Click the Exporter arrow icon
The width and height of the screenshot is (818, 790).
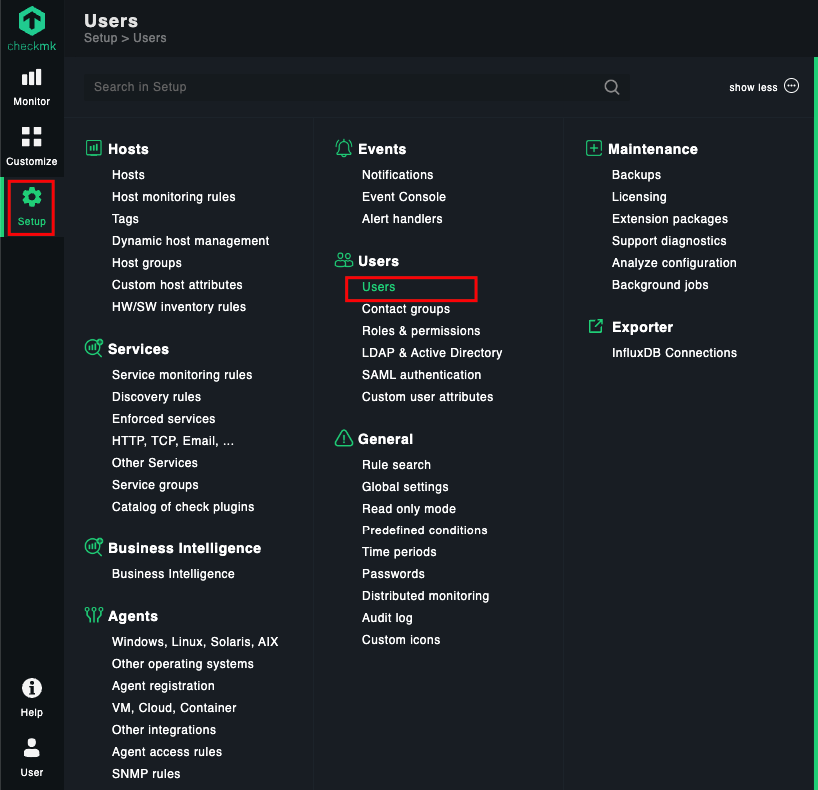coord(595,327)
